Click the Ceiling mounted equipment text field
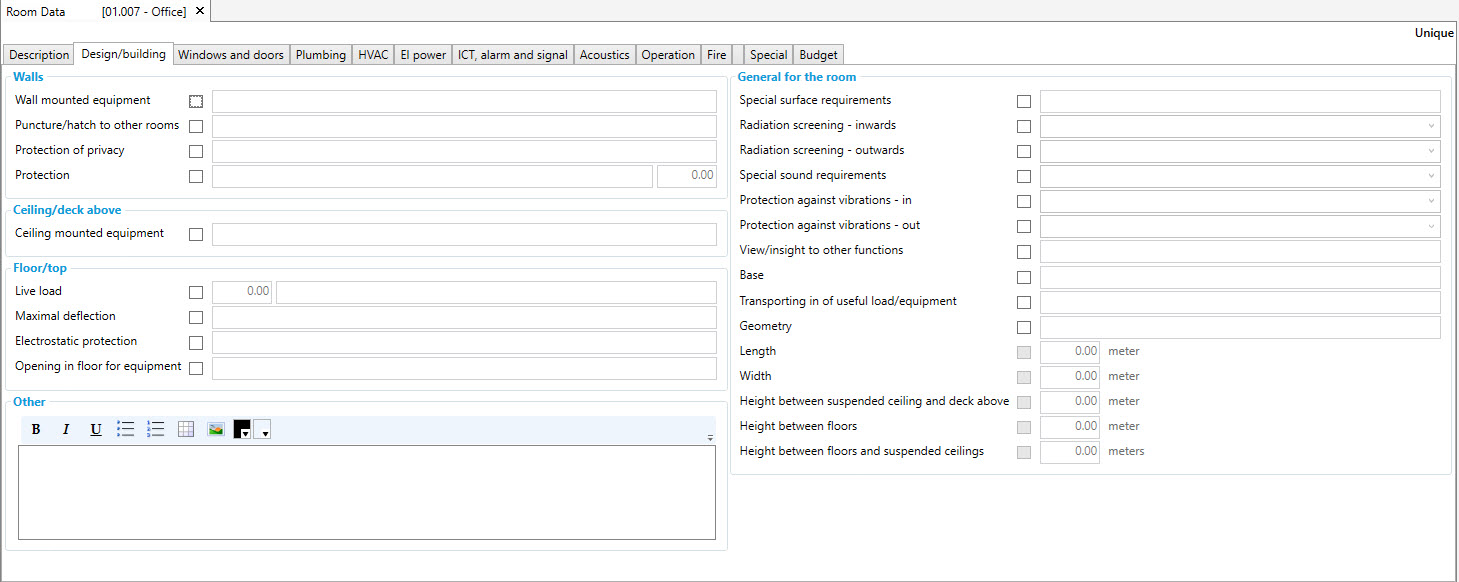Screen dimensions: 1459x582 click(x=464, y=234)
